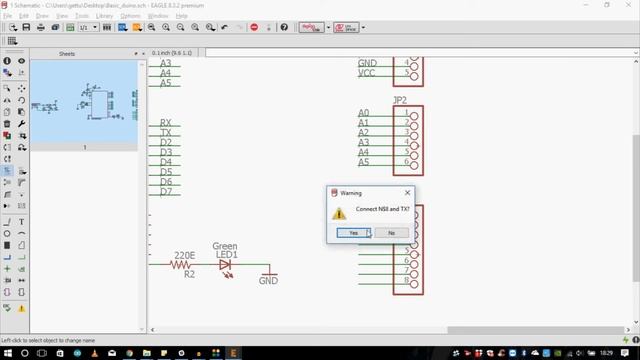Expand the Design Link dropdown arrow
This screenshot has height=360, width=640.
tap(328, 27)
